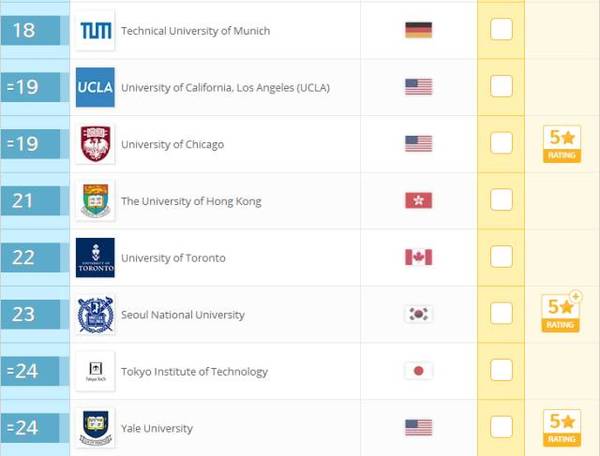The image size is (600, 456).
Task: Open Seoul National University link
Action: (x=183, y=315)
